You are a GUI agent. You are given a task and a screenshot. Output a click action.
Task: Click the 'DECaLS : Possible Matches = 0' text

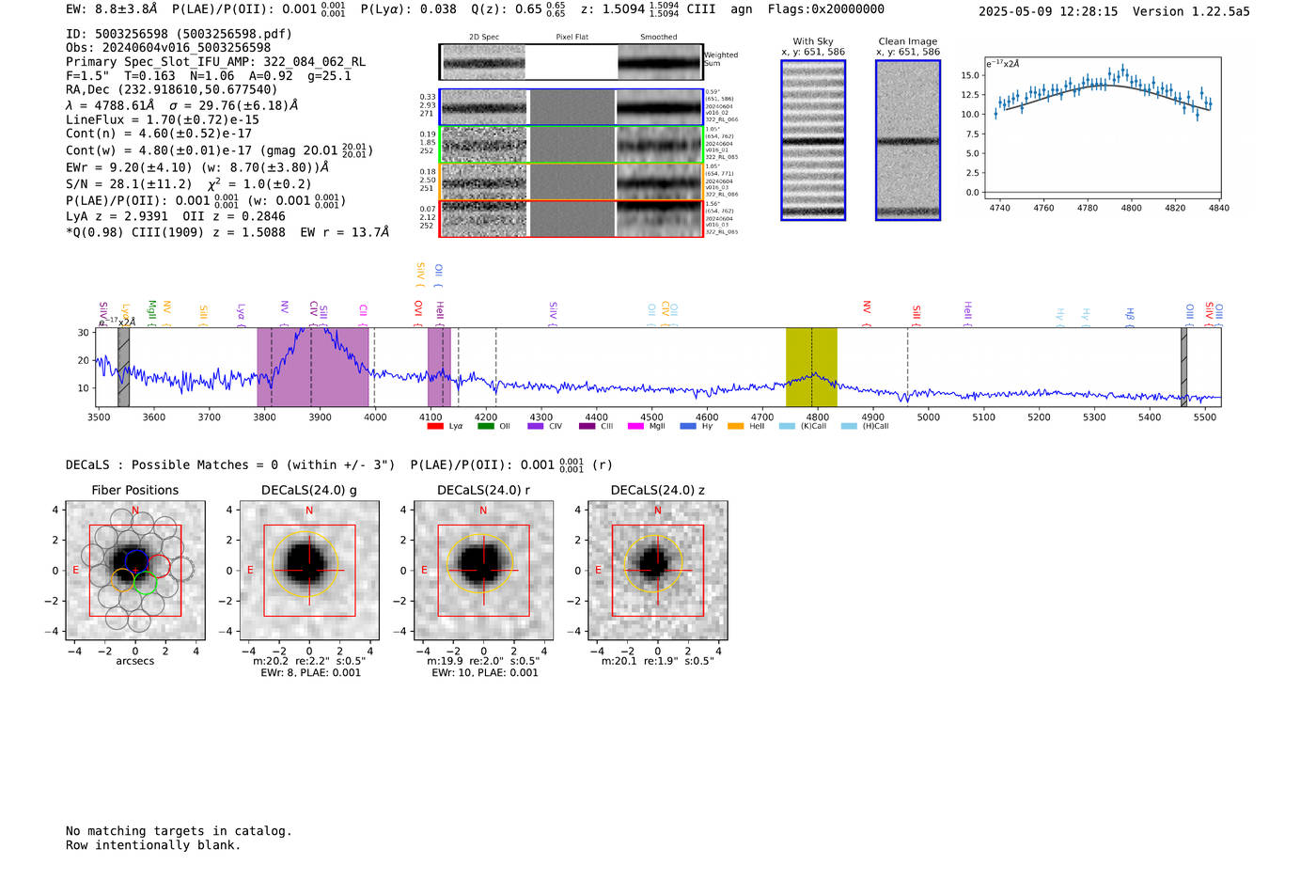point(230,464)
